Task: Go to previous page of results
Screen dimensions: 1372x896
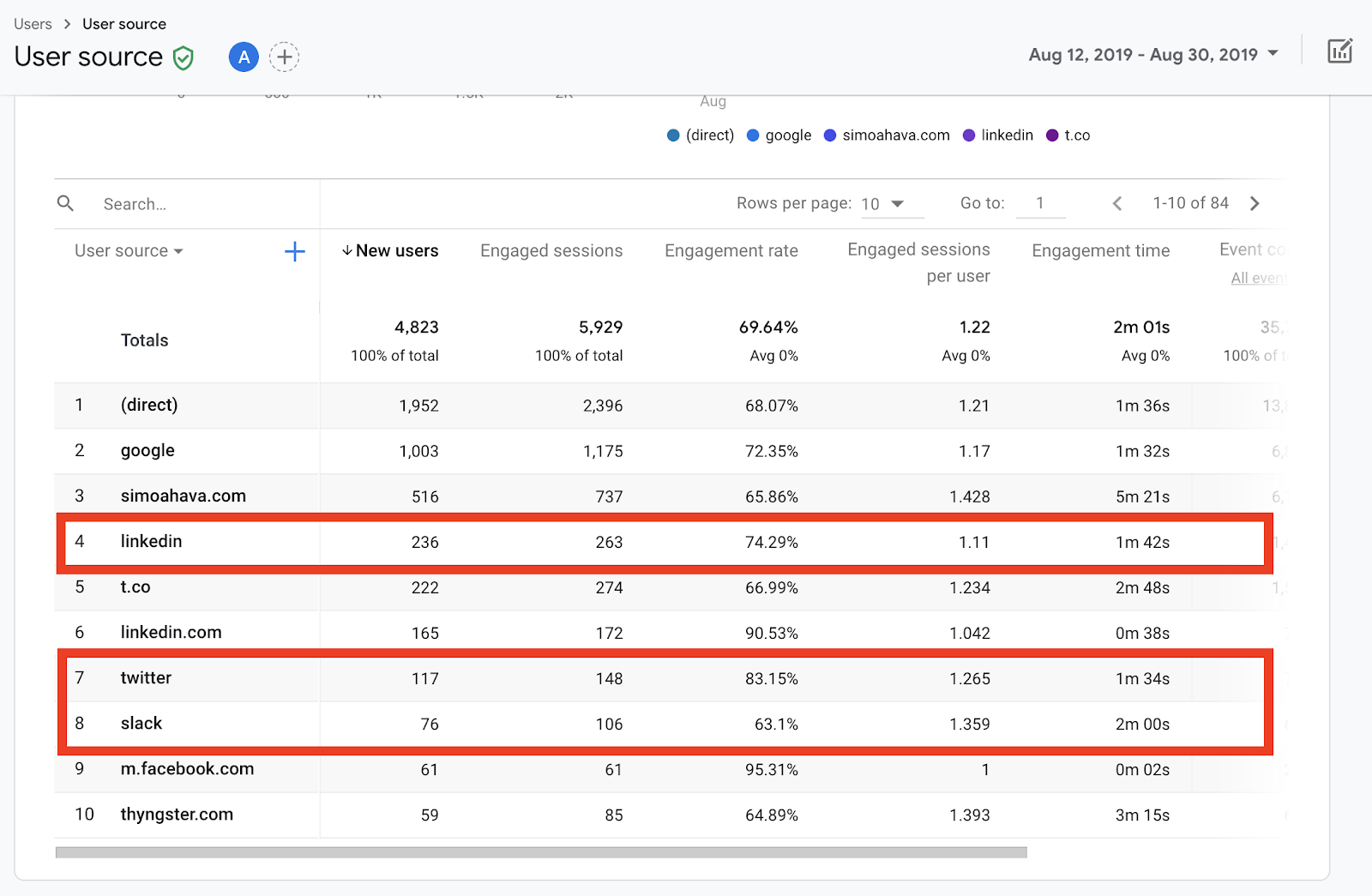Action: click(1117, 203)
